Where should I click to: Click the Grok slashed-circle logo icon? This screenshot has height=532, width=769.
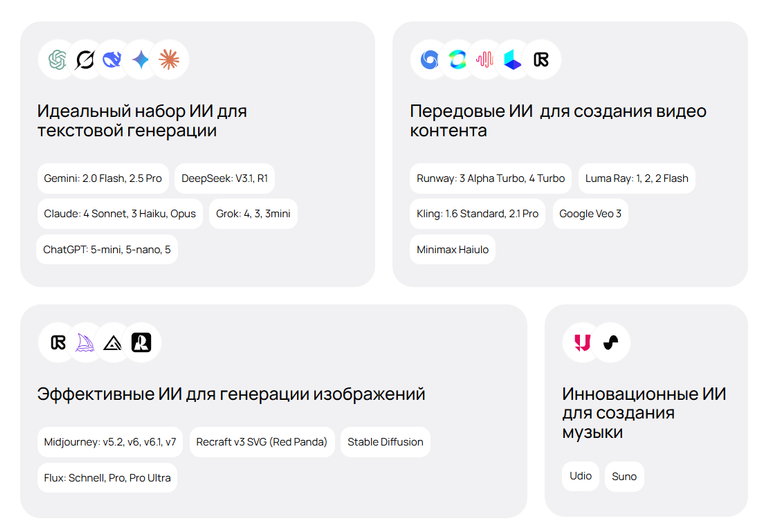[x=85, y=60]
